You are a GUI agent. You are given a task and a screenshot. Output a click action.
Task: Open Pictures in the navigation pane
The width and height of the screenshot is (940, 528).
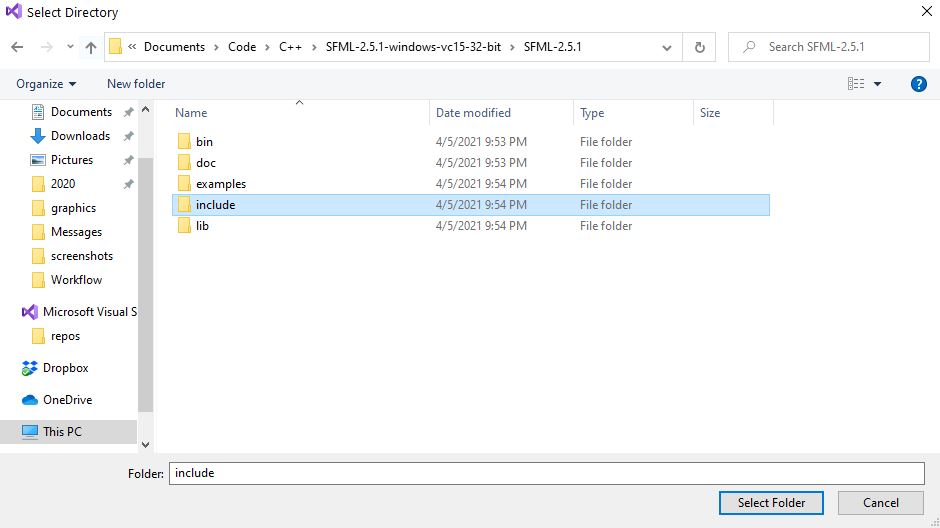coord(72,159)
